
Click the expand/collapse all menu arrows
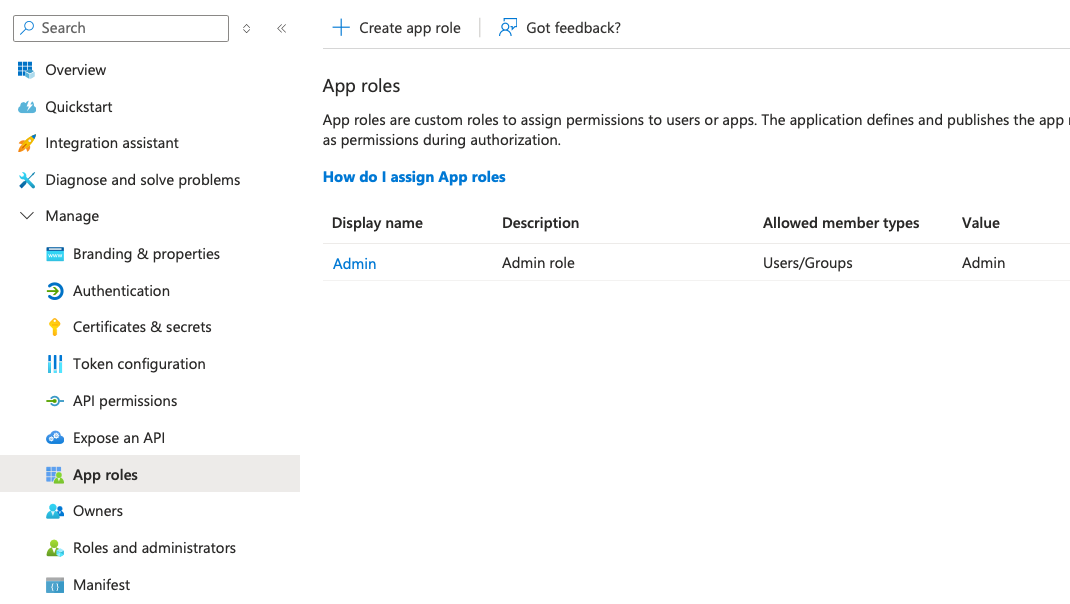click(x=246, y=28)
